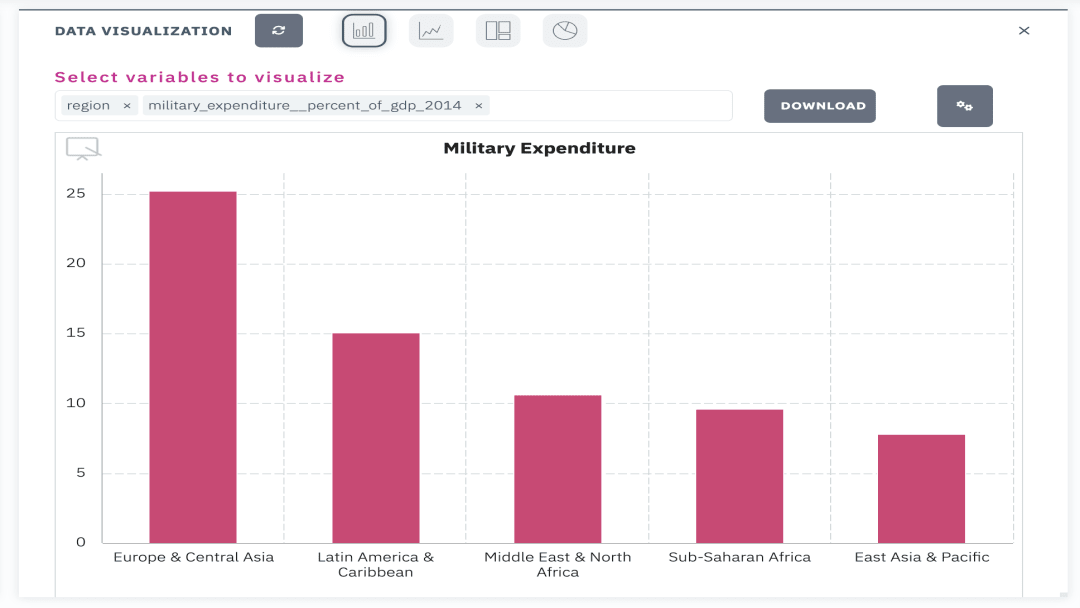
Task: Open the split layout view icon
Action: (497, 30)
